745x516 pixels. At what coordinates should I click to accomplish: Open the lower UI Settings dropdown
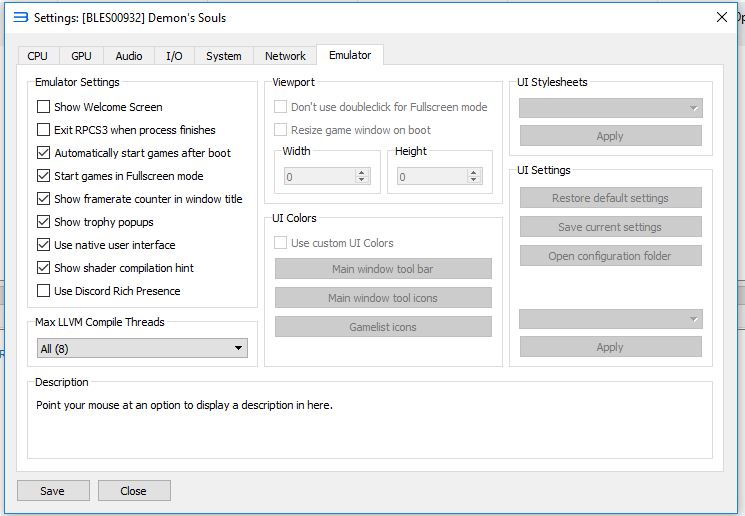(610, 319)
